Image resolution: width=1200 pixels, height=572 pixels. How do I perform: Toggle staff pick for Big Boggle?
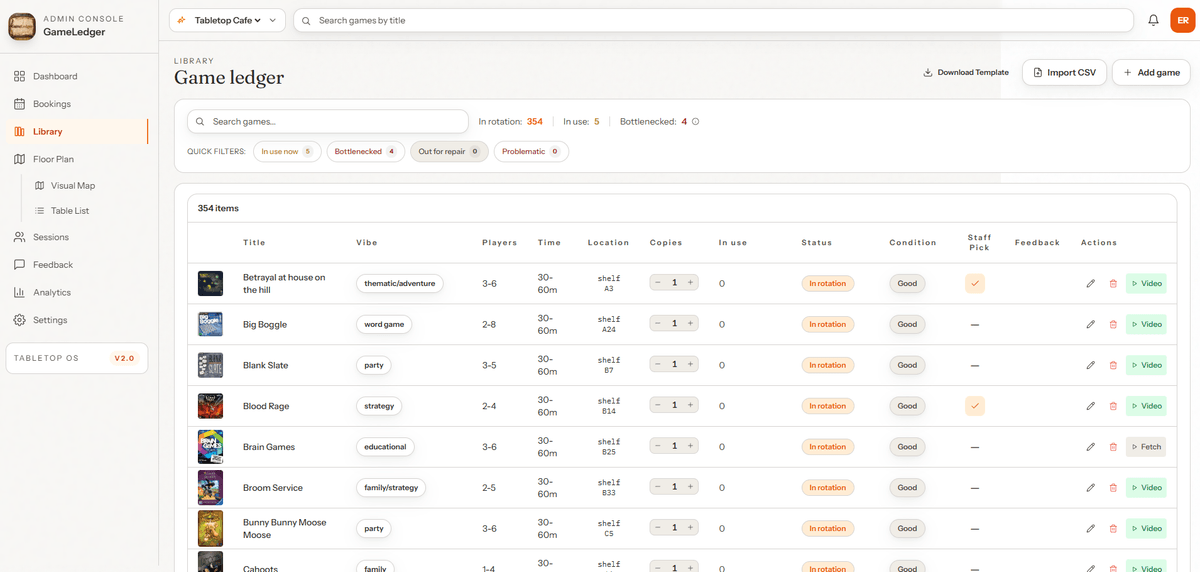point(975,325)
